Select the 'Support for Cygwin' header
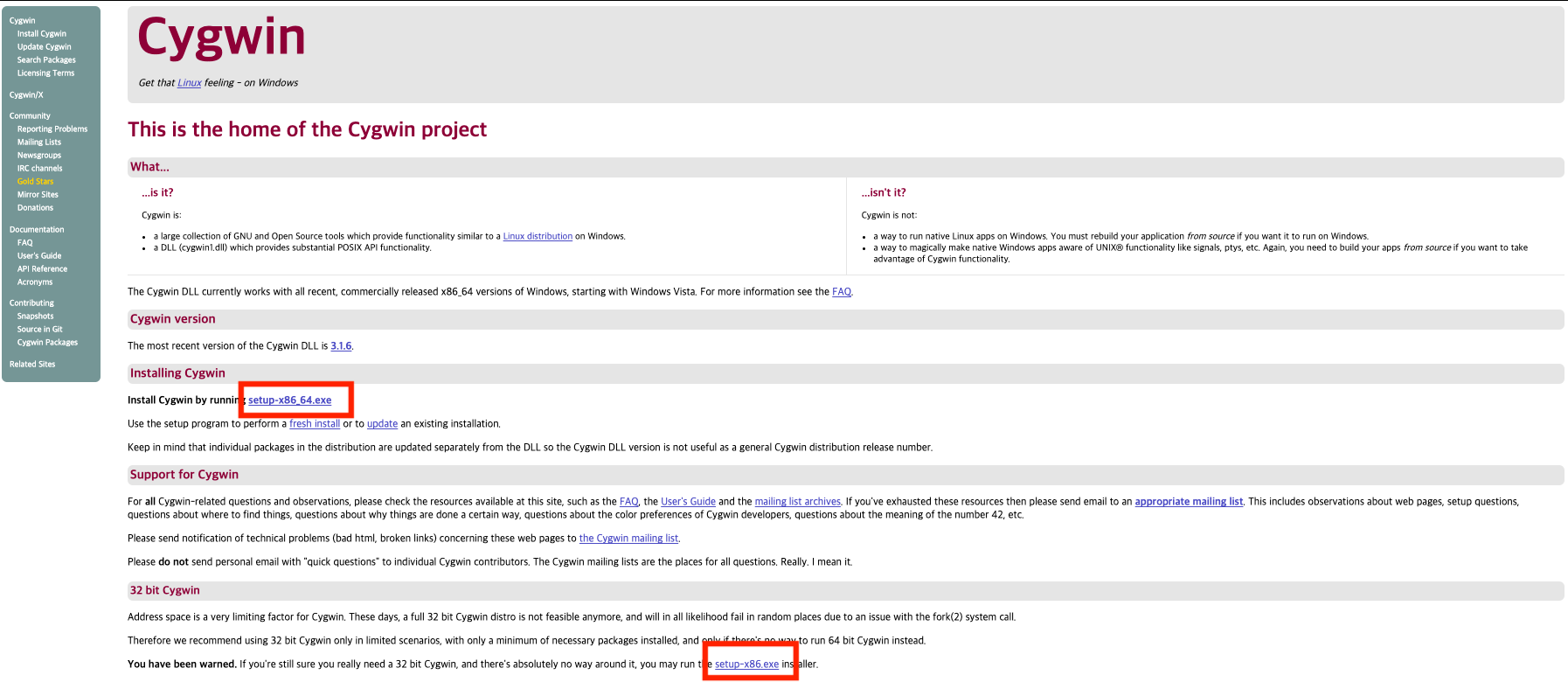The width and height of the screenshot is (1568, 682). coord(184,474)
